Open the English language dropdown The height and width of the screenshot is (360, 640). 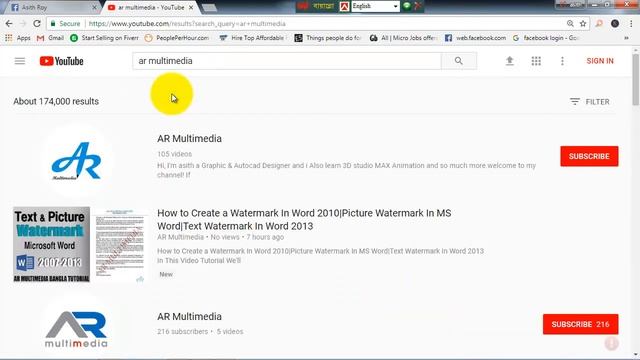point(376,6)
